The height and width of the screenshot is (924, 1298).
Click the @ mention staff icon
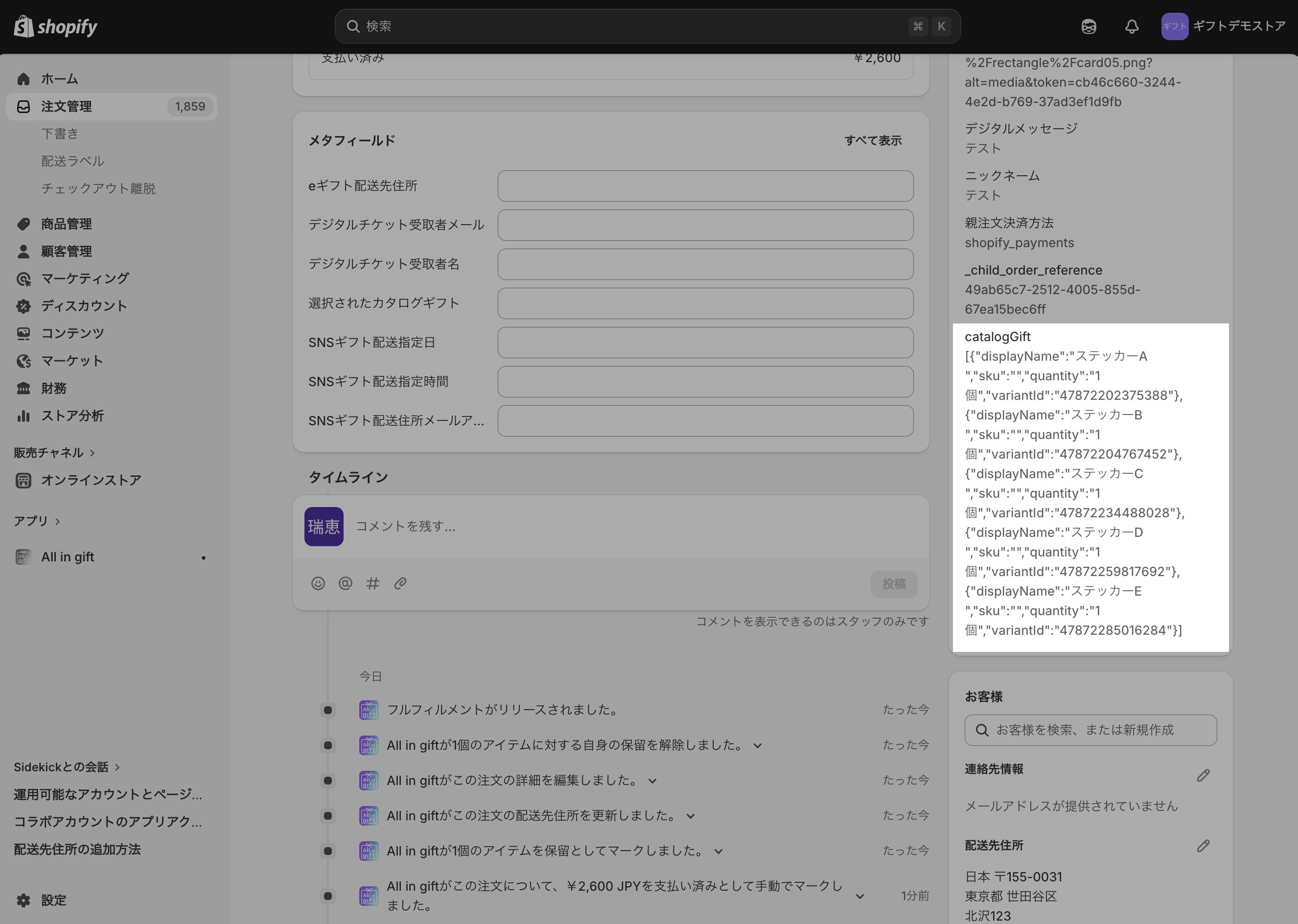[345, 583]
